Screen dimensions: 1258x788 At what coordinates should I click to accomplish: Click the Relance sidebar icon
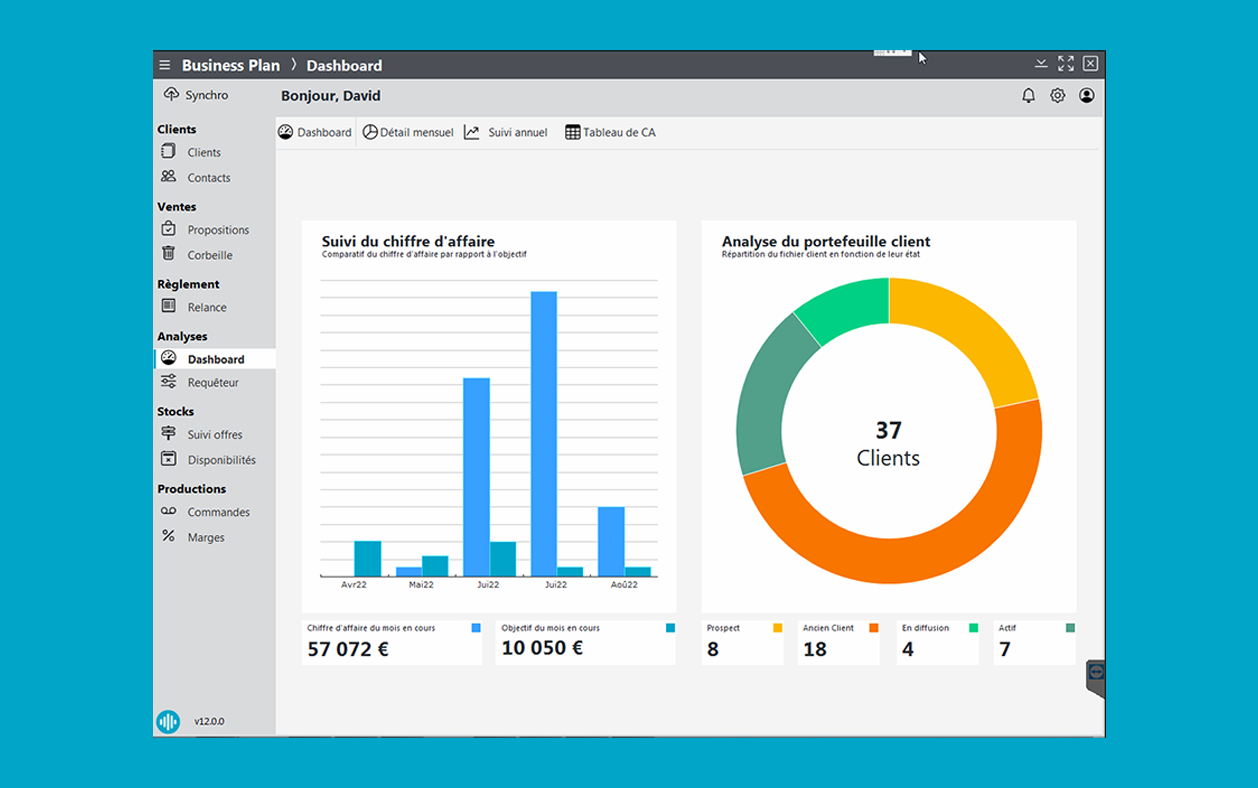coord(168,306)
